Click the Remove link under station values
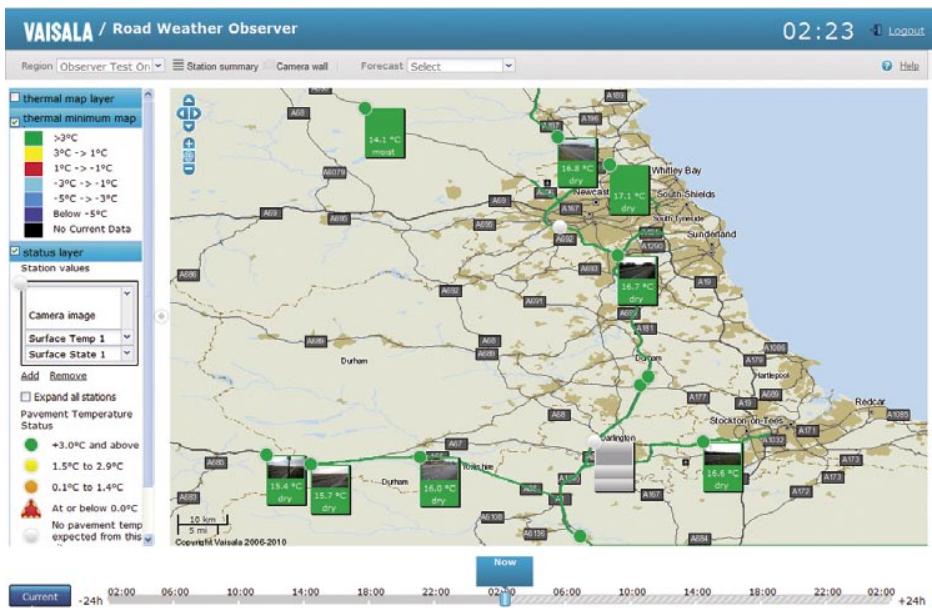Viewport: 932px width, 612px height. (68, 376)
